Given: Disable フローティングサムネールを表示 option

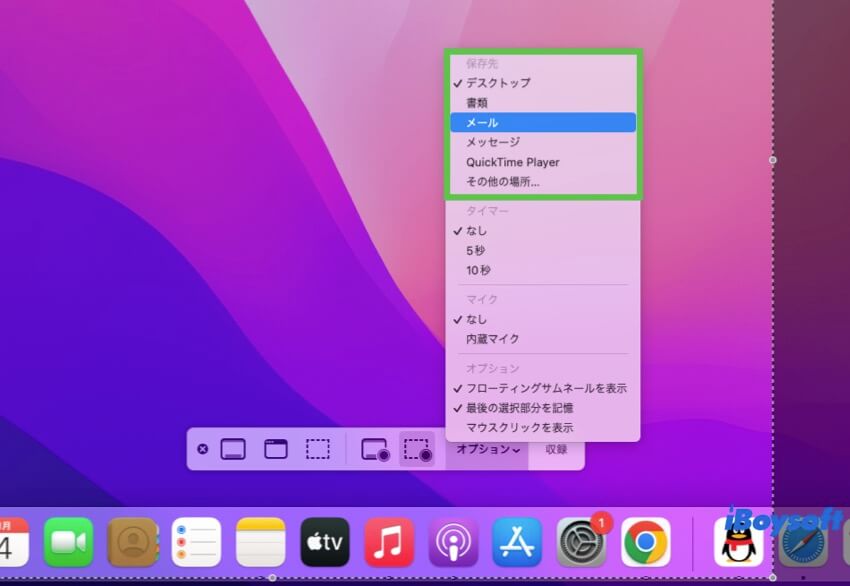Looking at the screenshot, I should 540,388.
